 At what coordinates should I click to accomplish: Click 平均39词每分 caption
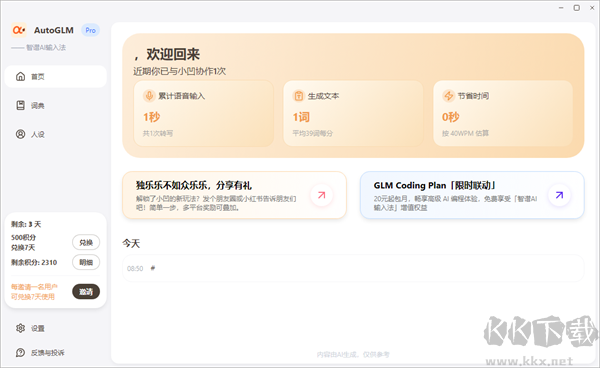click(x=313, y=133)
